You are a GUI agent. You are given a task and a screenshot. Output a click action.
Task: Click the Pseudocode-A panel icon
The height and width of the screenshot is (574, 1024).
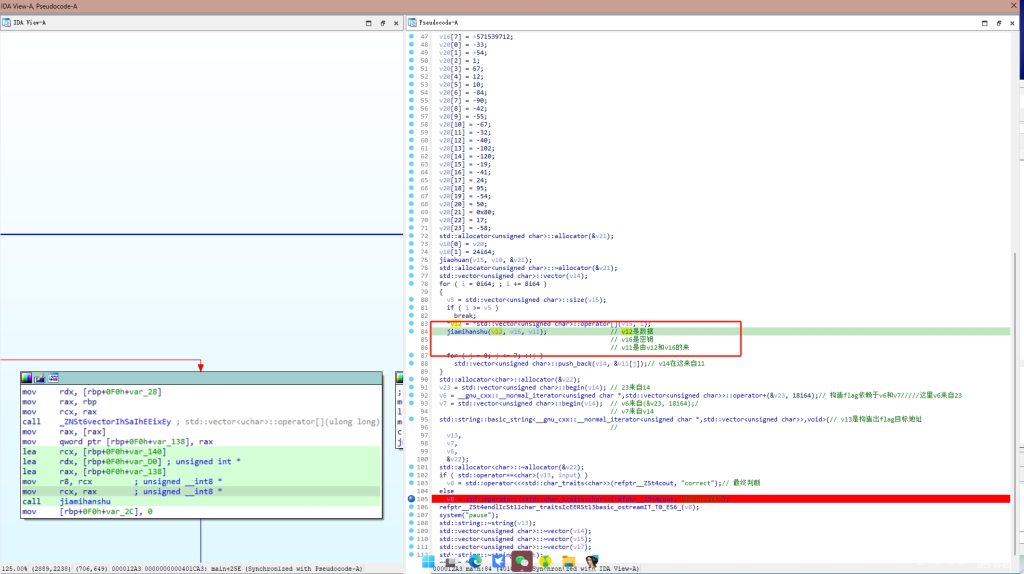[412, 23]
